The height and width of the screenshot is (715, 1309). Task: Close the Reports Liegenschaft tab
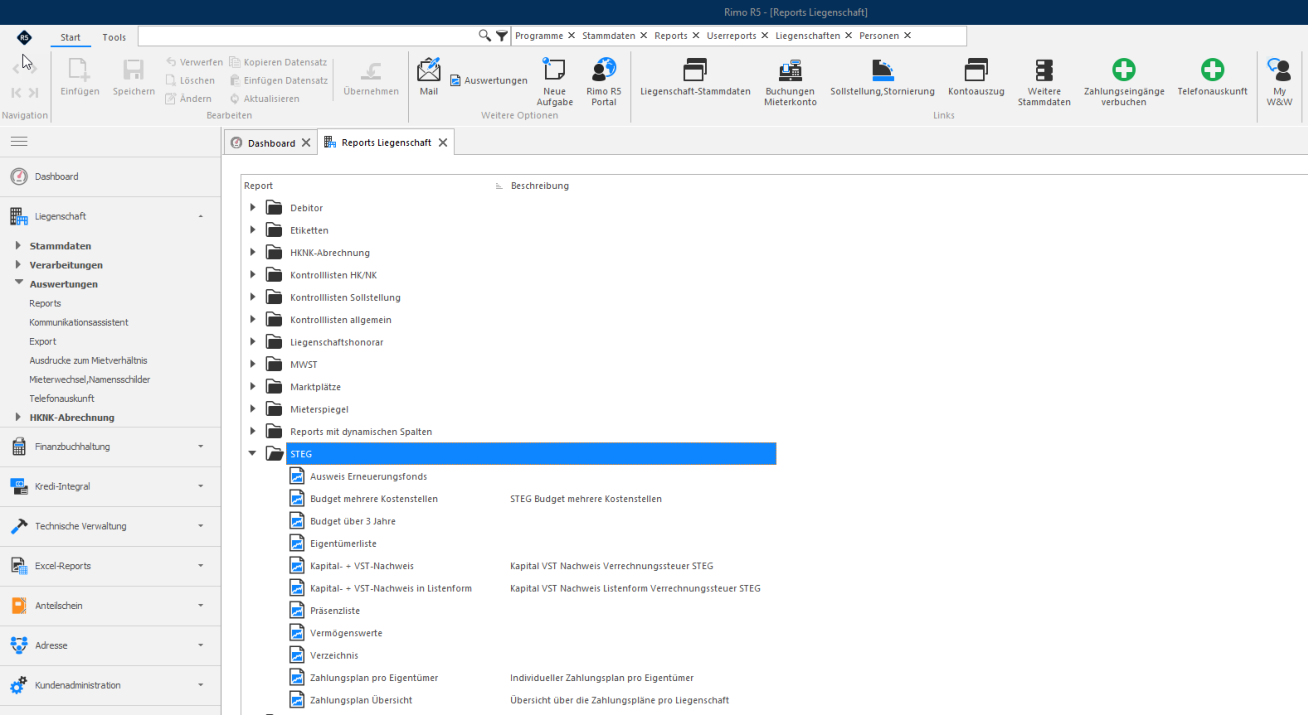pyautogui.click(x=444, y=143)
